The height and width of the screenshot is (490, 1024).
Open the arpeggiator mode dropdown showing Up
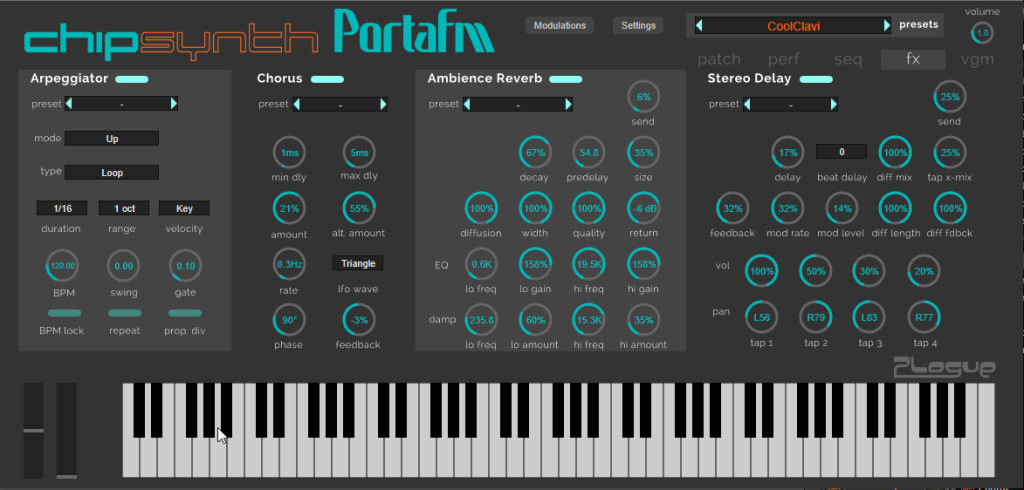pos(111,139)
